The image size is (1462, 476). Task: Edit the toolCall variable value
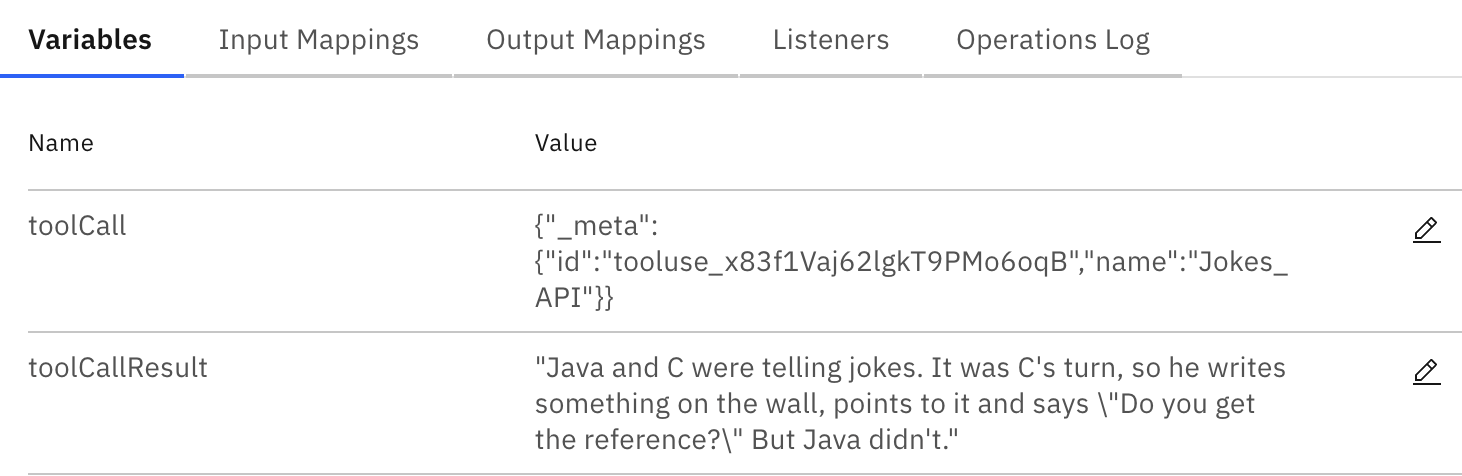1426,230
